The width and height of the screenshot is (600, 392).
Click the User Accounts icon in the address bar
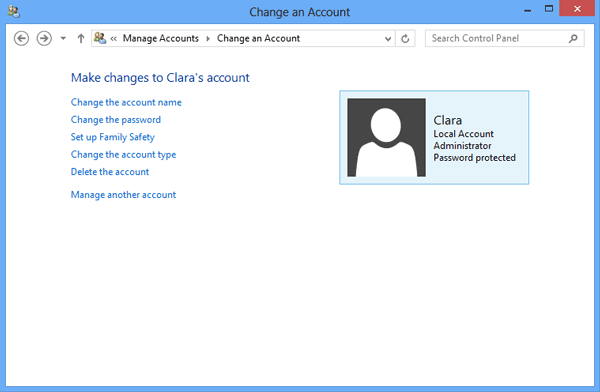click(x=100, y=38)
